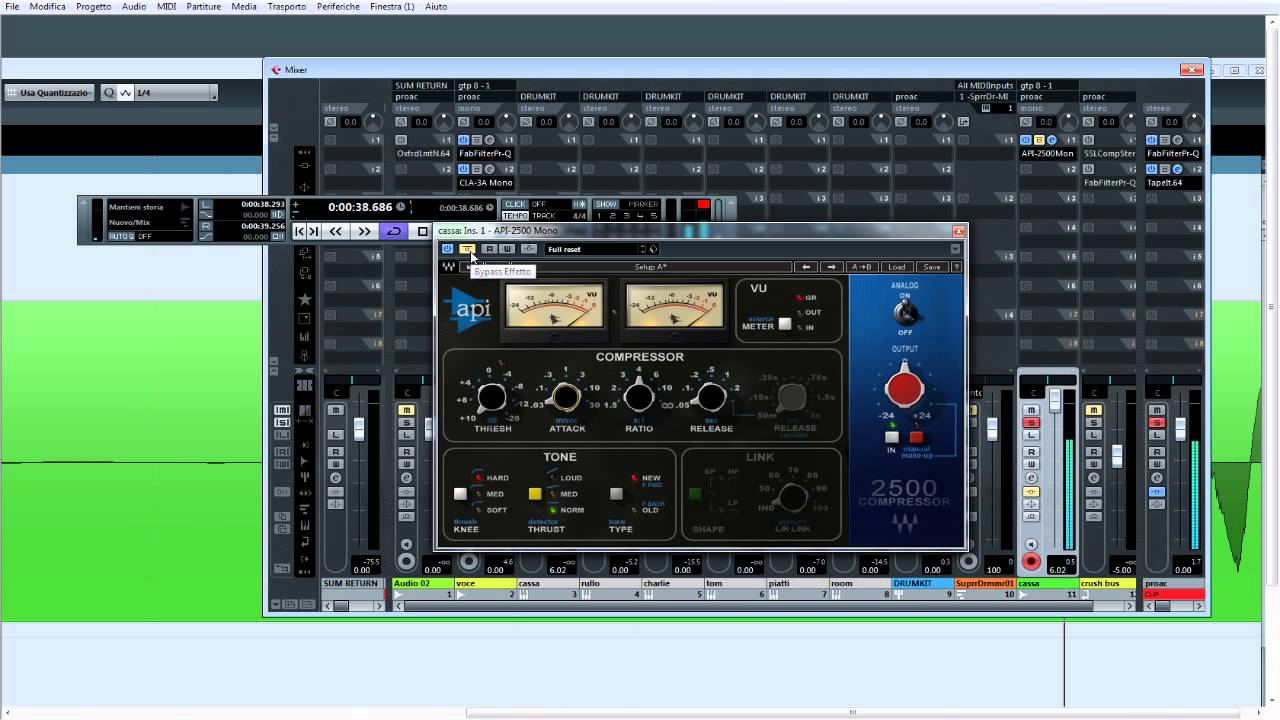This screenshot has height=720, width=1280.
Task: Click the L/R LINK knob
Action: [793, 497]
